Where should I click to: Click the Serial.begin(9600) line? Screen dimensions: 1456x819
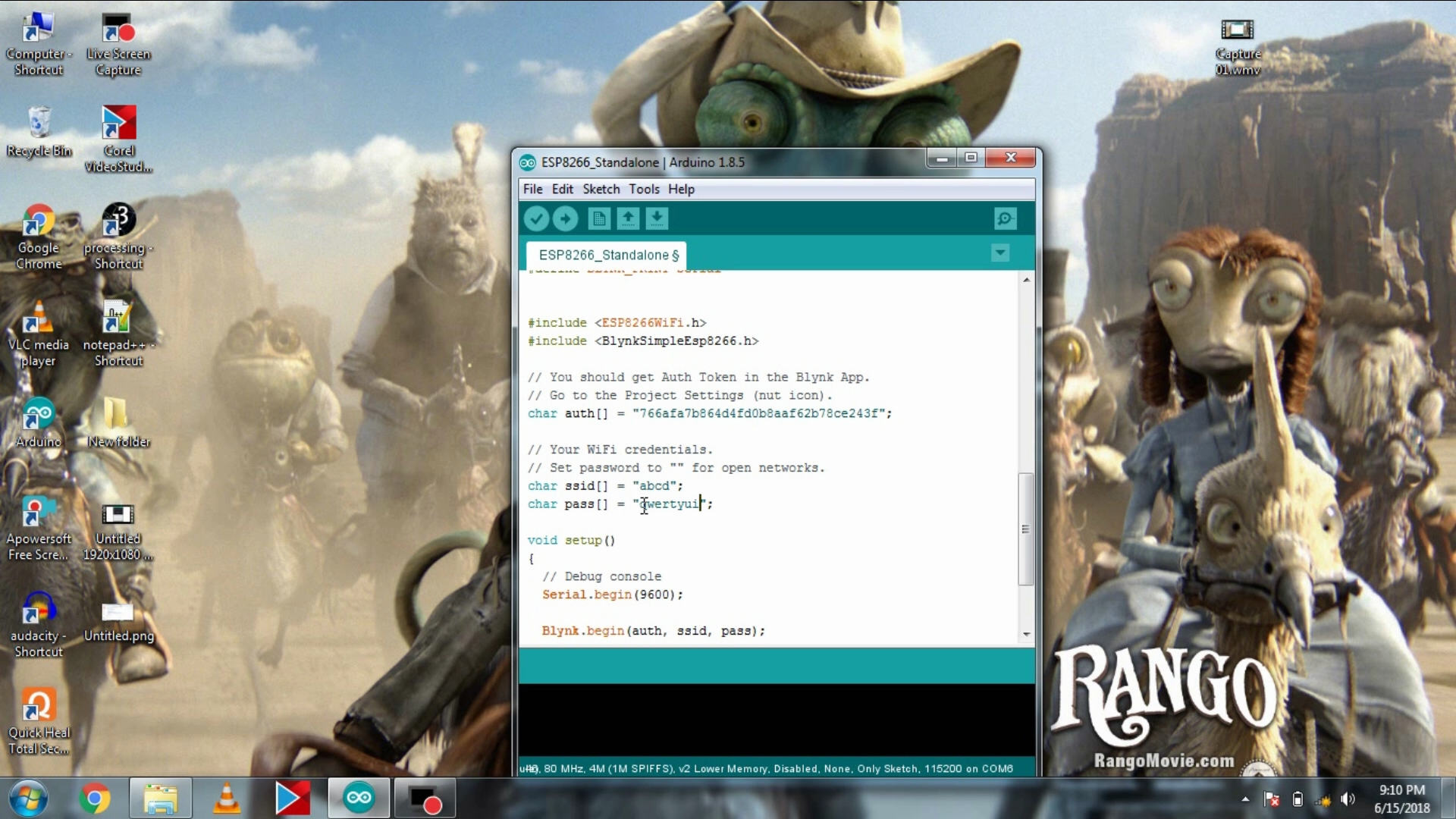pyautogui.click(x=613, y=595)
